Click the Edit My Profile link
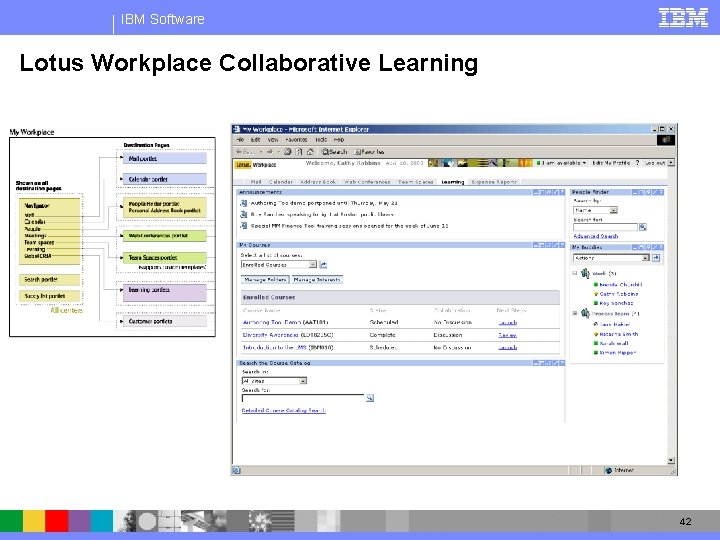 click(x=611, y=163)
